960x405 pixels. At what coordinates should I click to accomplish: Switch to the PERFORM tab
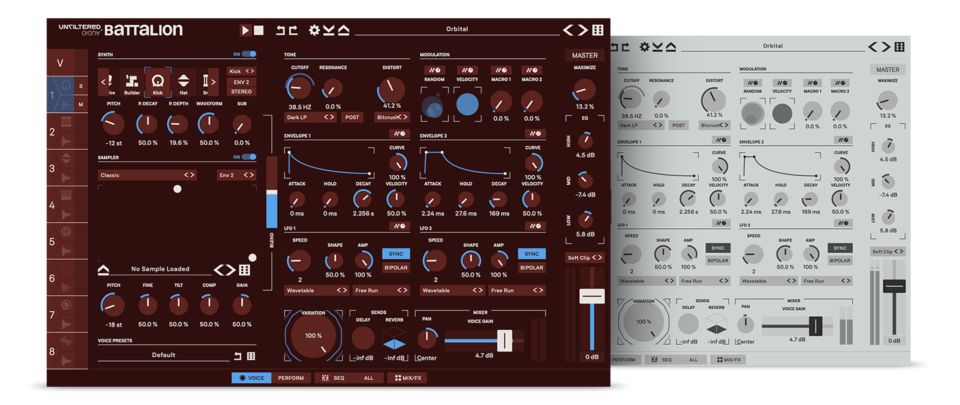[x=293, y=379]
